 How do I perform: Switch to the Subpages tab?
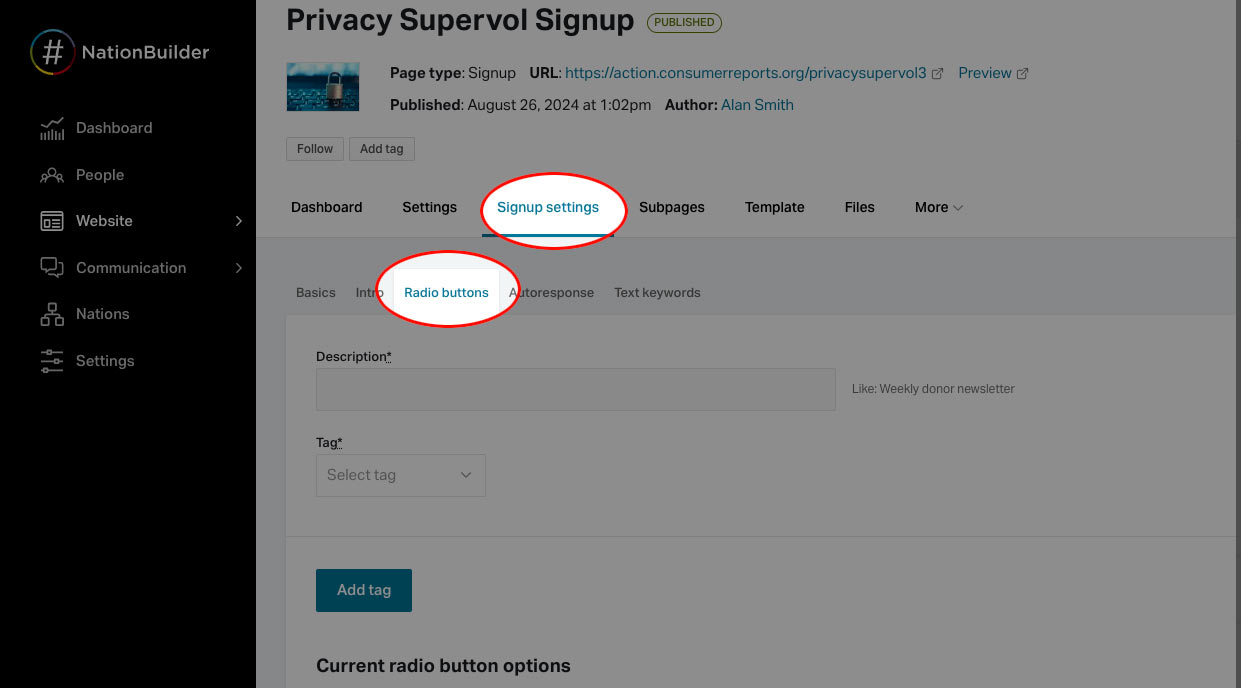pyautogui.click(x=671, y=207)
